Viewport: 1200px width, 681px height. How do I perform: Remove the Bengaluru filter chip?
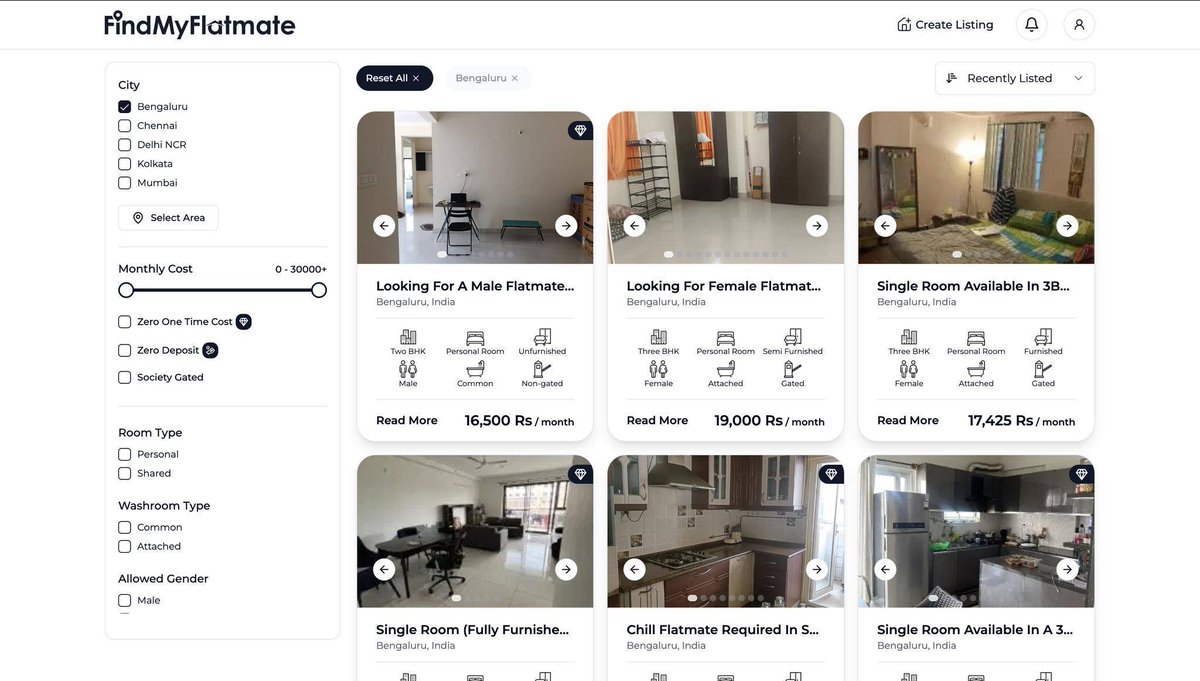(x=515, y=78)
